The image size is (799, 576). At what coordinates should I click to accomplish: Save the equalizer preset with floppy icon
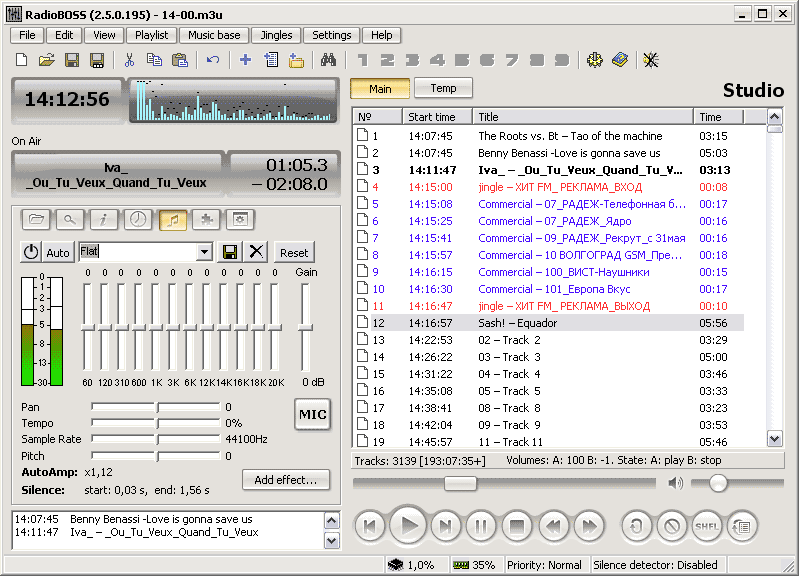point(231,252)
